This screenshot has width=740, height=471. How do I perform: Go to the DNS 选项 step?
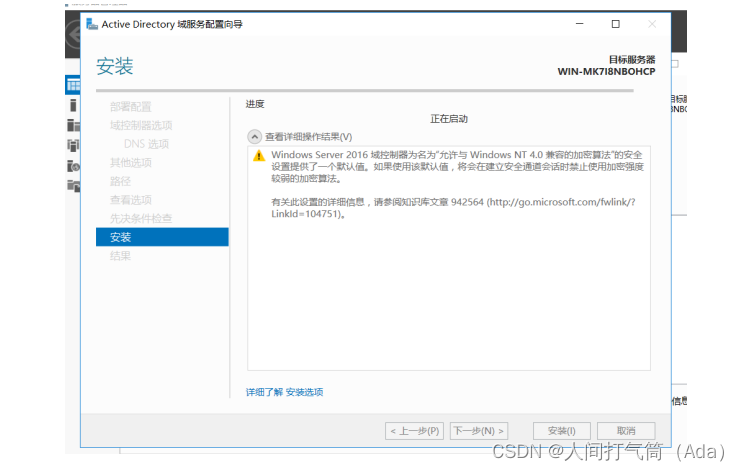pyautogui.click(x=146, y=144)
